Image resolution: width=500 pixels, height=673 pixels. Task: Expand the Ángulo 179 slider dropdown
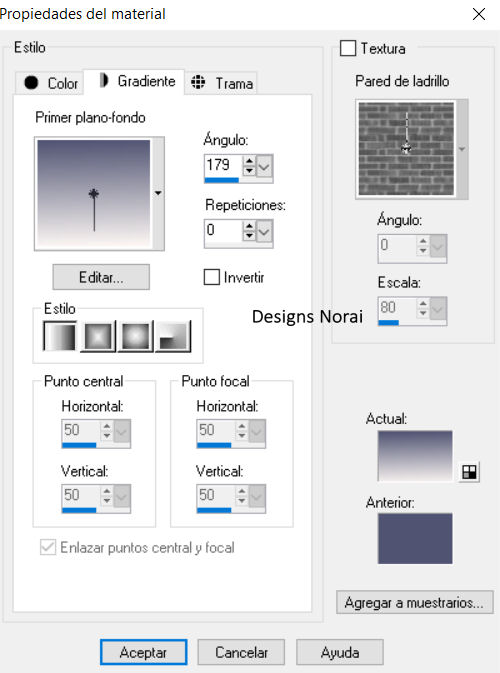pos(264,167)
